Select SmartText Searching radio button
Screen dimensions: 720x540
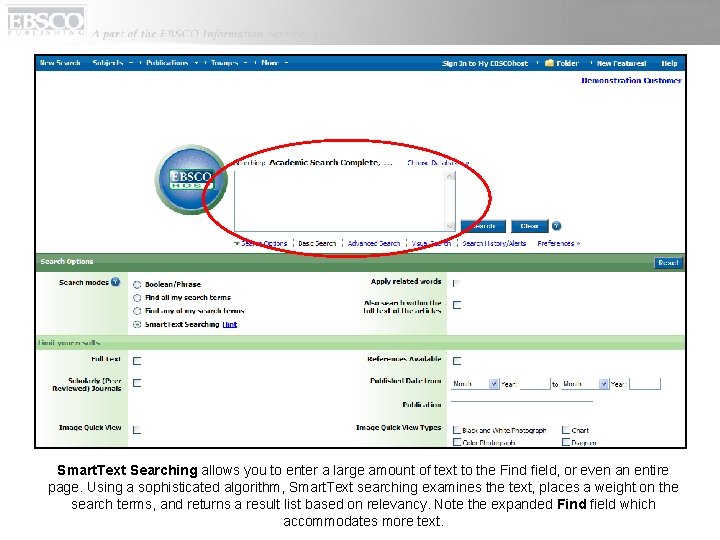137,324
